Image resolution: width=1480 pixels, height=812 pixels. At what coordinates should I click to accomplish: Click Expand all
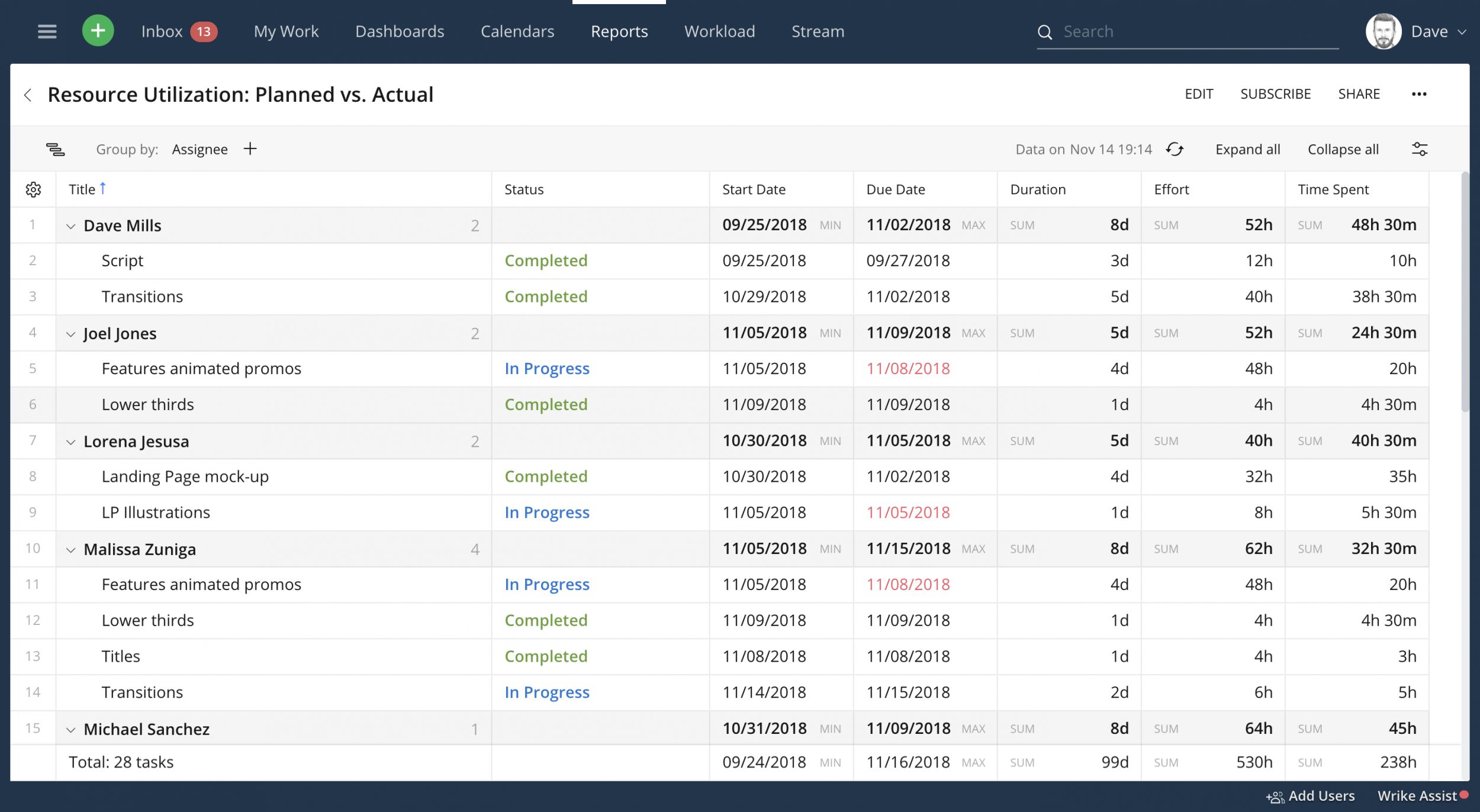point(1247,149)
